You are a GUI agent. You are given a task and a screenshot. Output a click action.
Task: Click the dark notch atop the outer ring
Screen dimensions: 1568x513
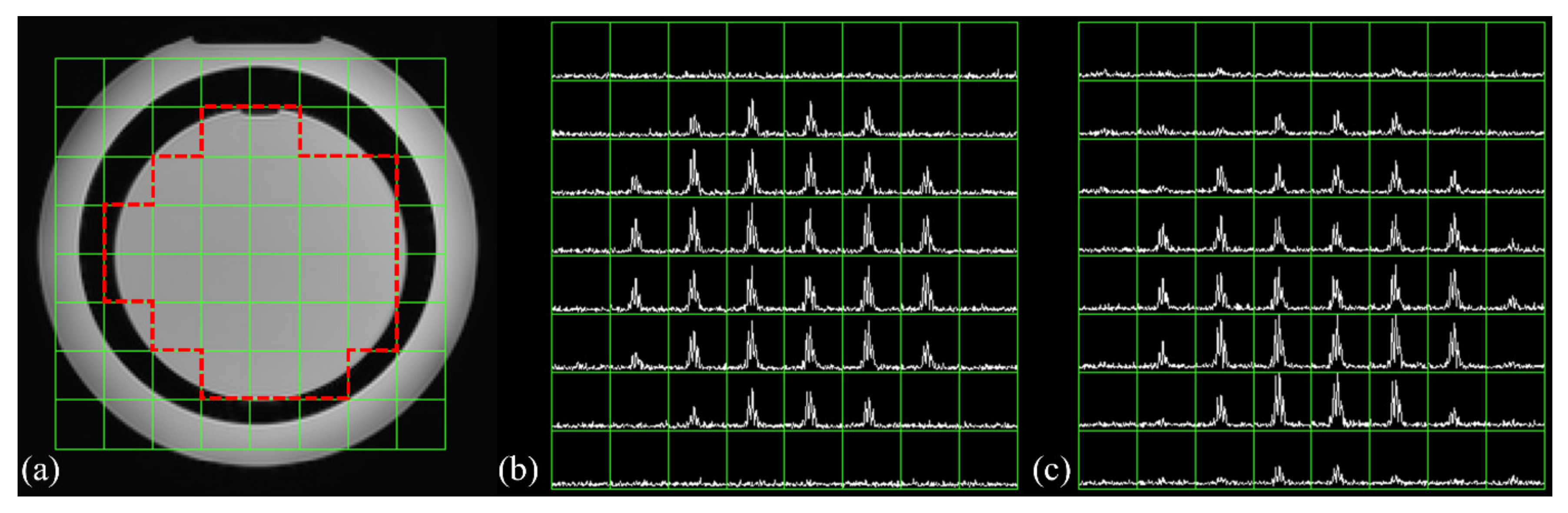257,40
